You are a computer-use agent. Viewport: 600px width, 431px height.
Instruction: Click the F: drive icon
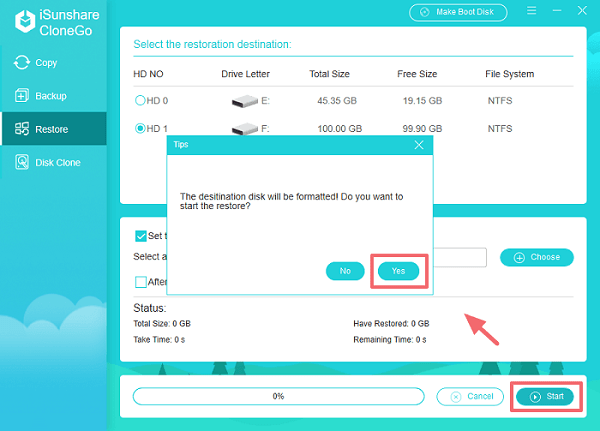(245, 129)
